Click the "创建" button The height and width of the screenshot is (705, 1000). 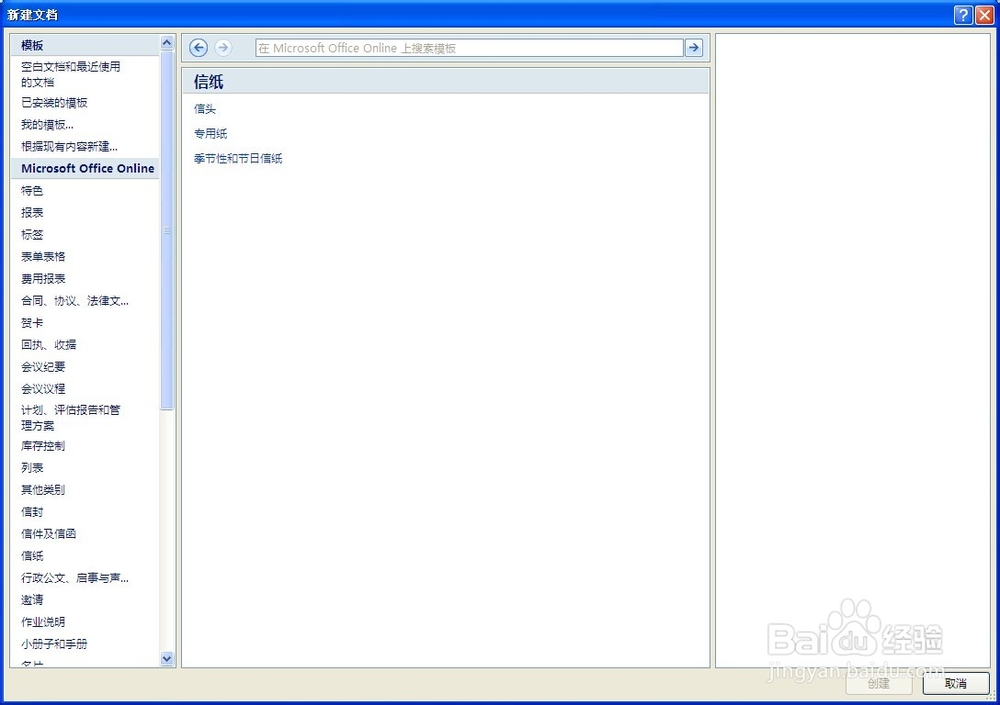(877, 684)
